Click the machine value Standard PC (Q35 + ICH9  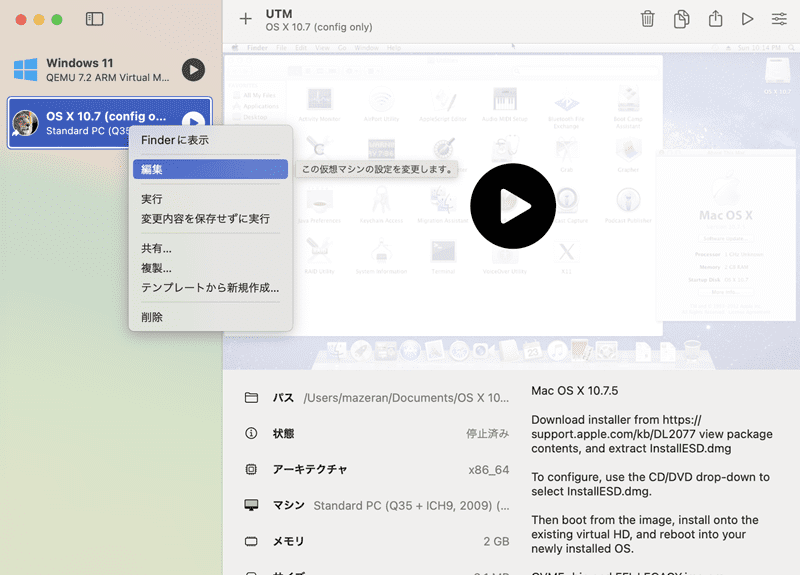click(411, 506)
